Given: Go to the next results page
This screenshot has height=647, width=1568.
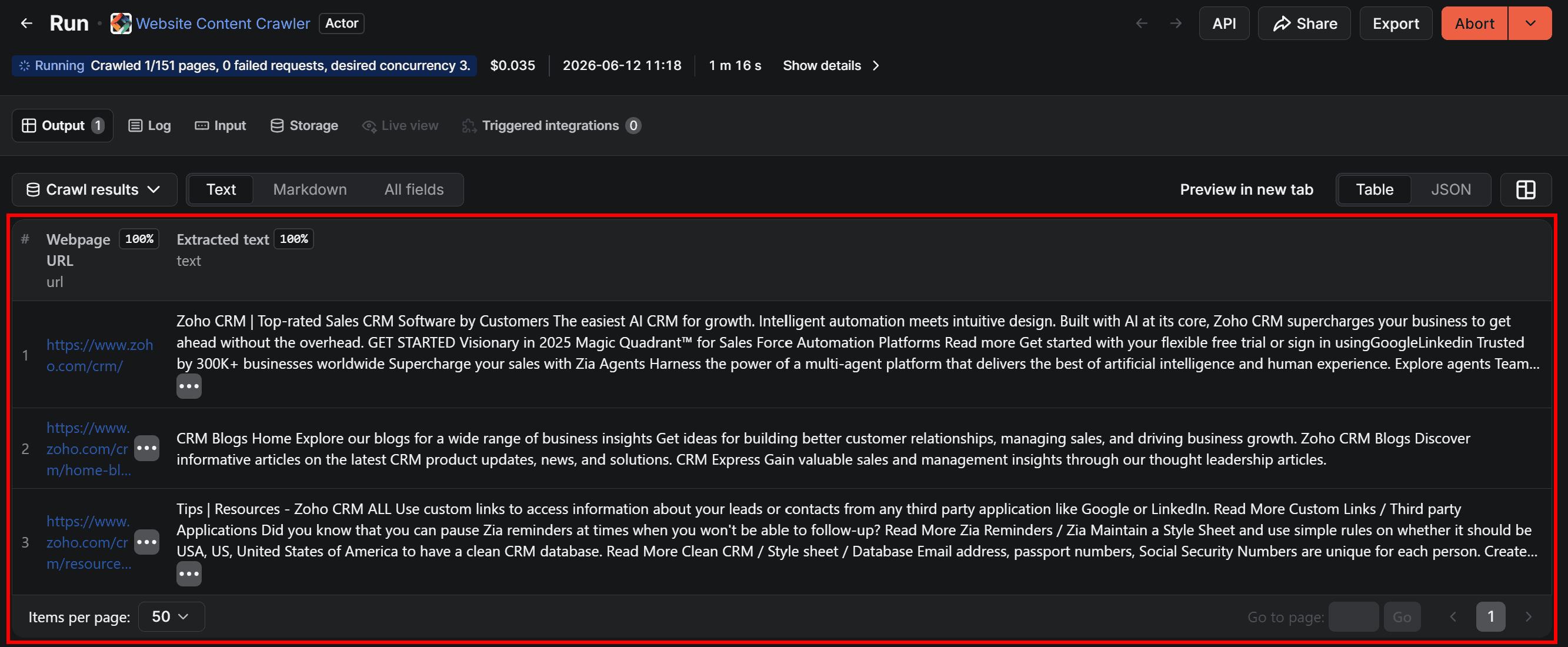Looking at the screenshot, I should point(1529,616).
